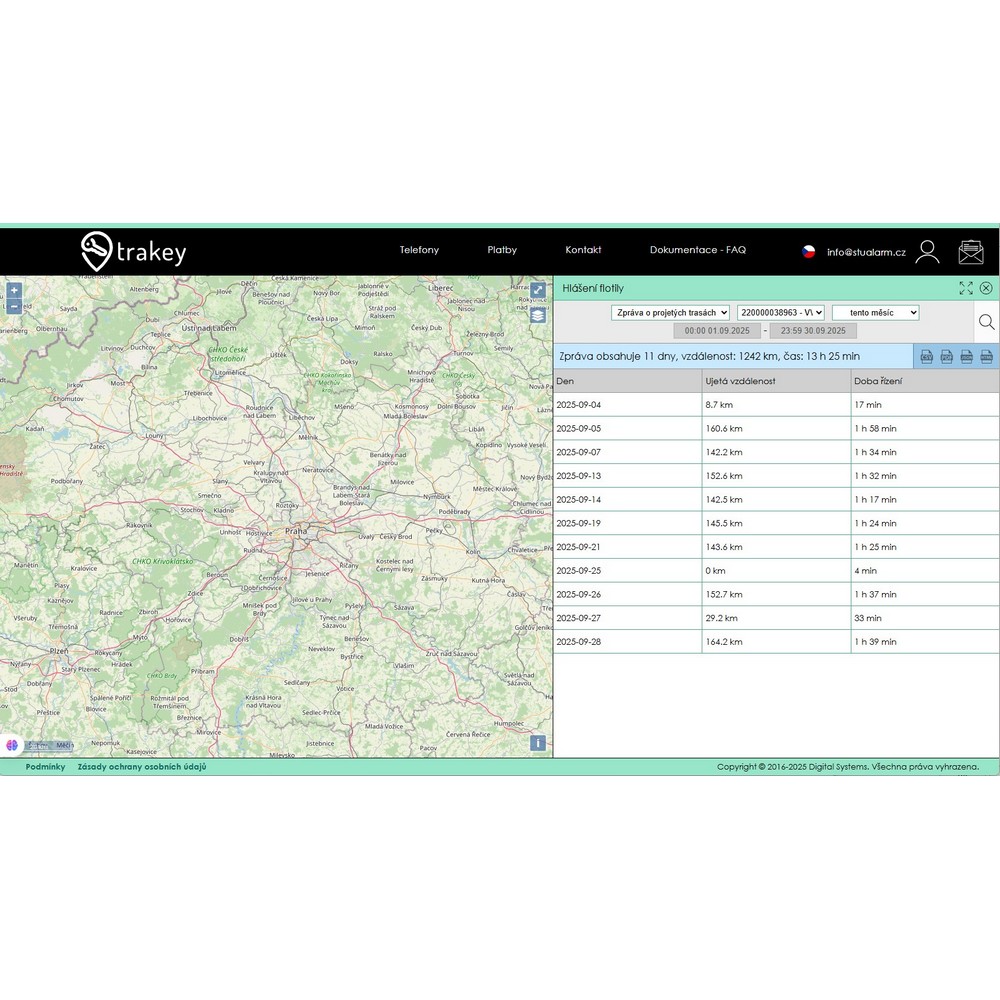The image size is (1000, 1000).
Task: Toggle fullscreen map view
Action: [538, 290]
